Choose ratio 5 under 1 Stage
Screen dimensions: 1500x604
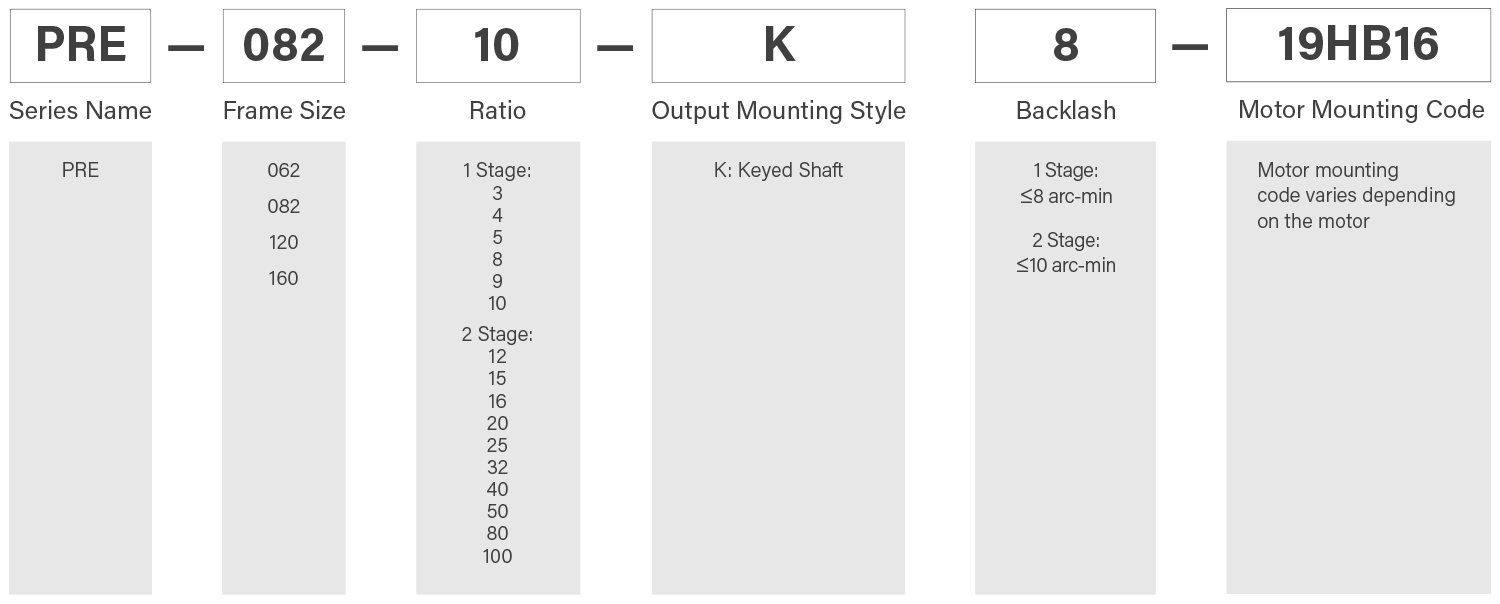click(x=497, y=237)
